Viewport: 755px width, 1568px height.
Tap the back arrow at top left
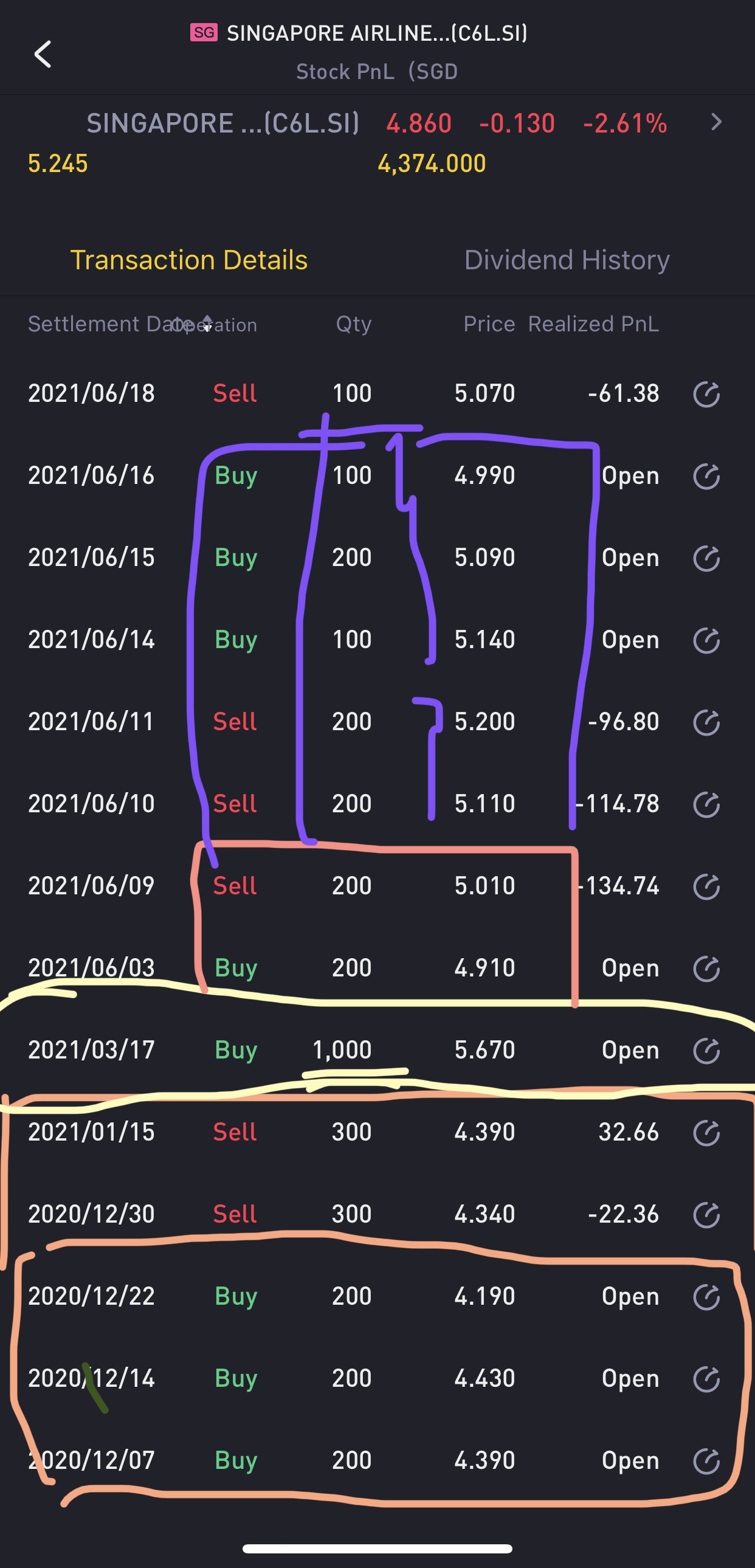click(x=43, y=54)
